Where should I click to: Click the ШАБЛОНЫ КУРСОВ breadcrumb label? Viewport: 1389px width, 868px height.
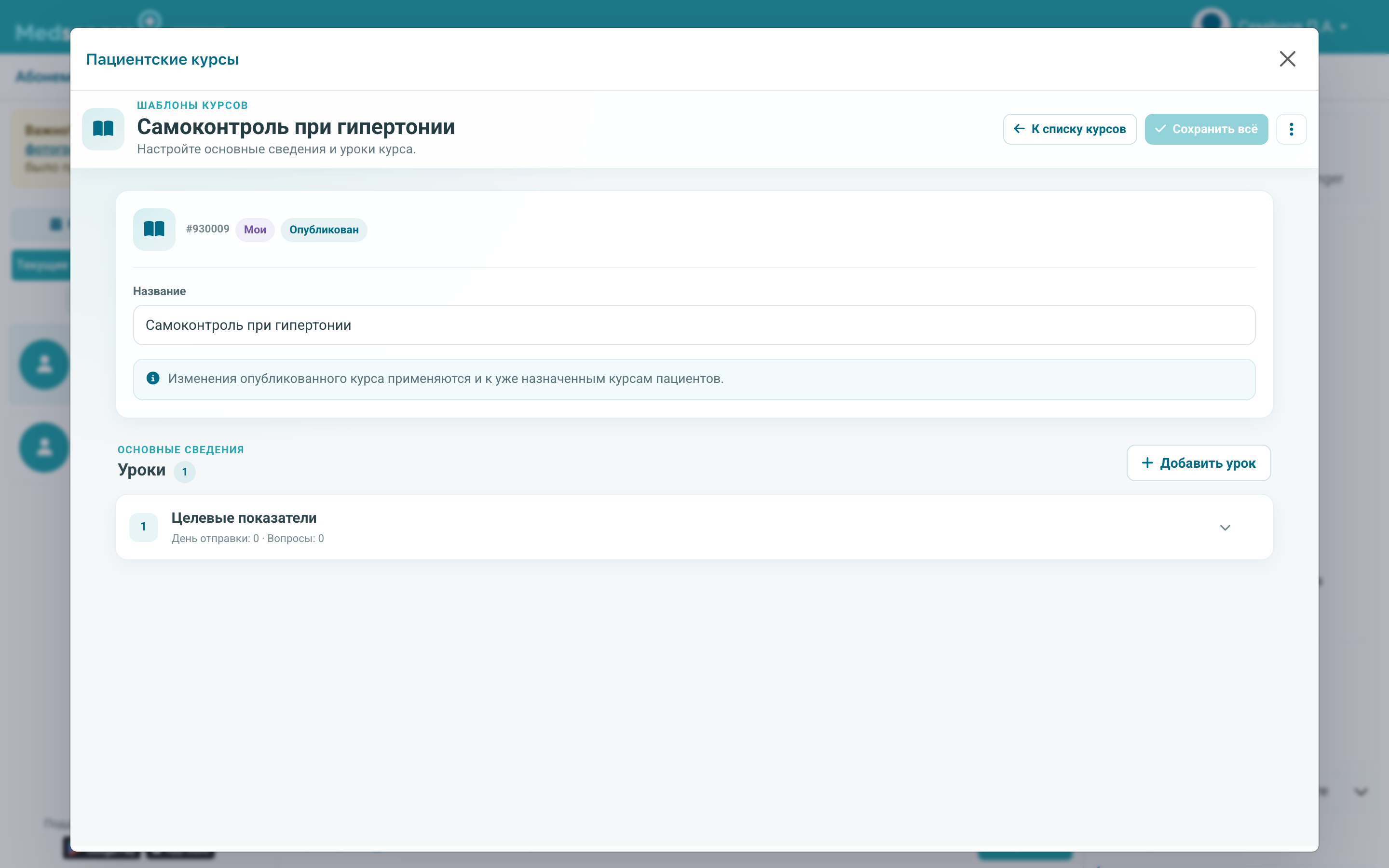coord(192,106)
